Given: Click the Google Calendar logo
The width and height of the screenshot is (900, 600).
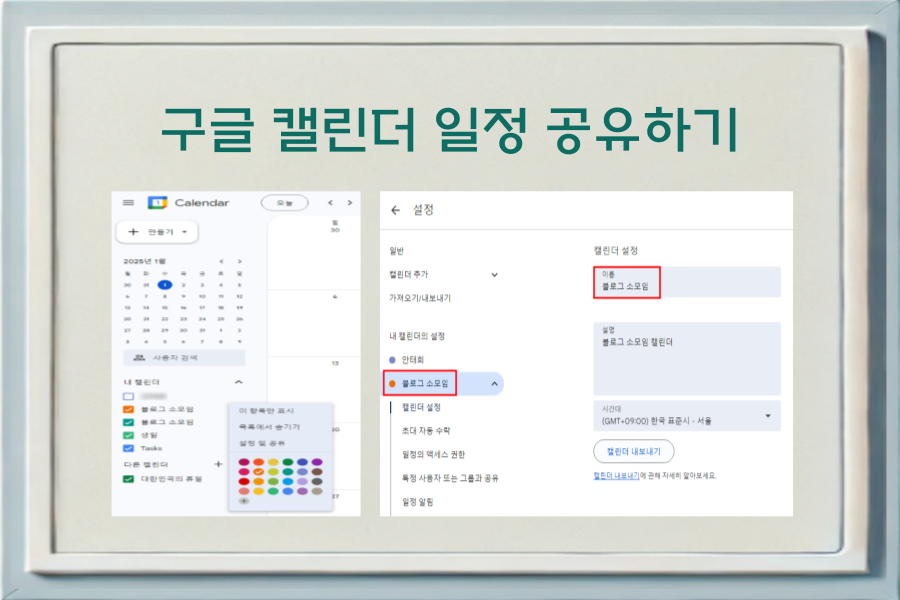Looking at the screenshot, I should [157, 203].
